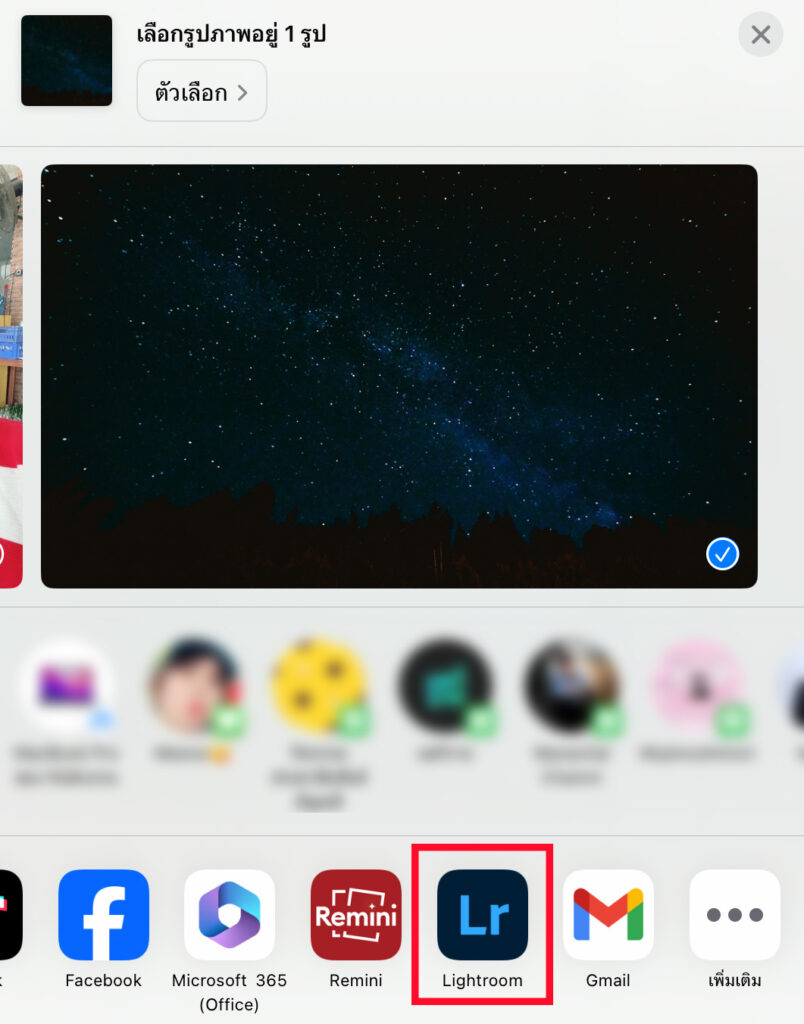Tap the partially visible TikTok icon
This screenshot has width=804, height=1024.
click(8, 915)
